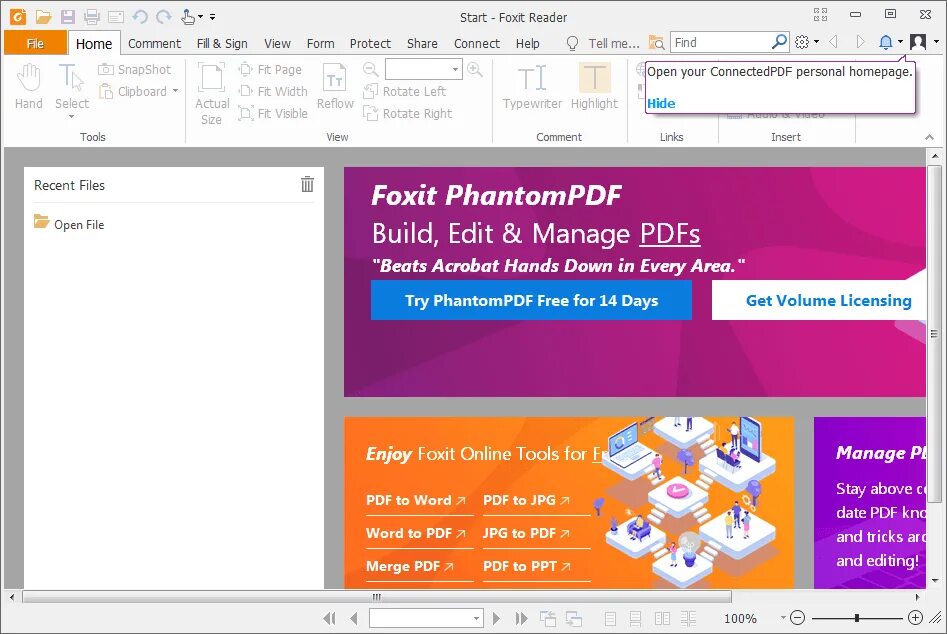
Task: Open the Merge PDF link
Action: [x=409, y=566]
